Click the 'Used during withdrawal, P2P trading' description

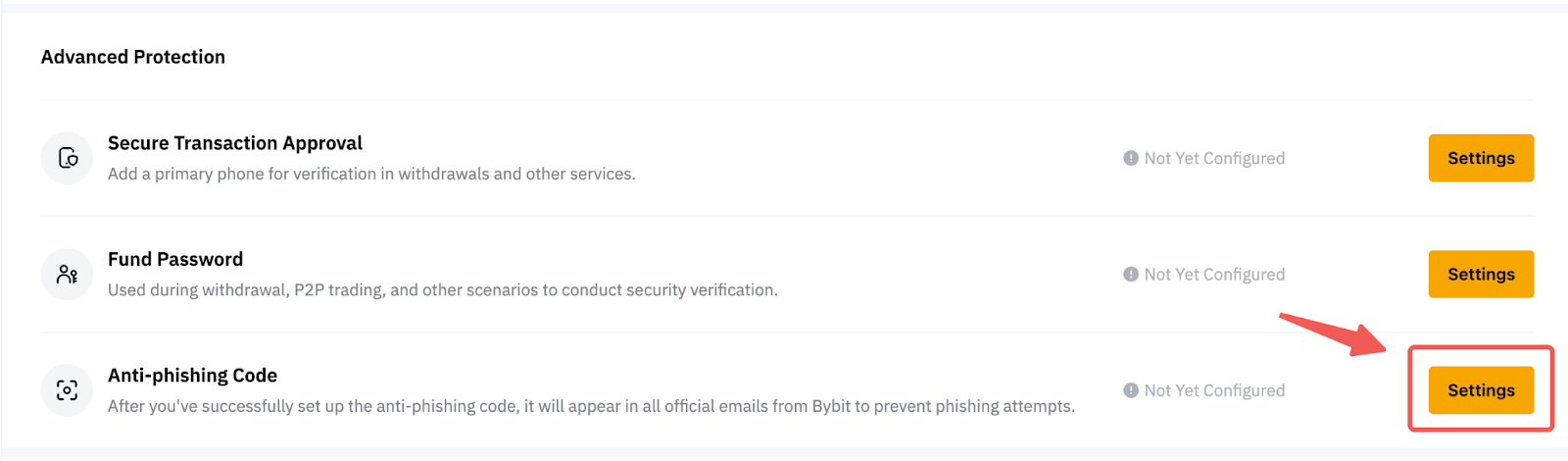coord(443,290)
